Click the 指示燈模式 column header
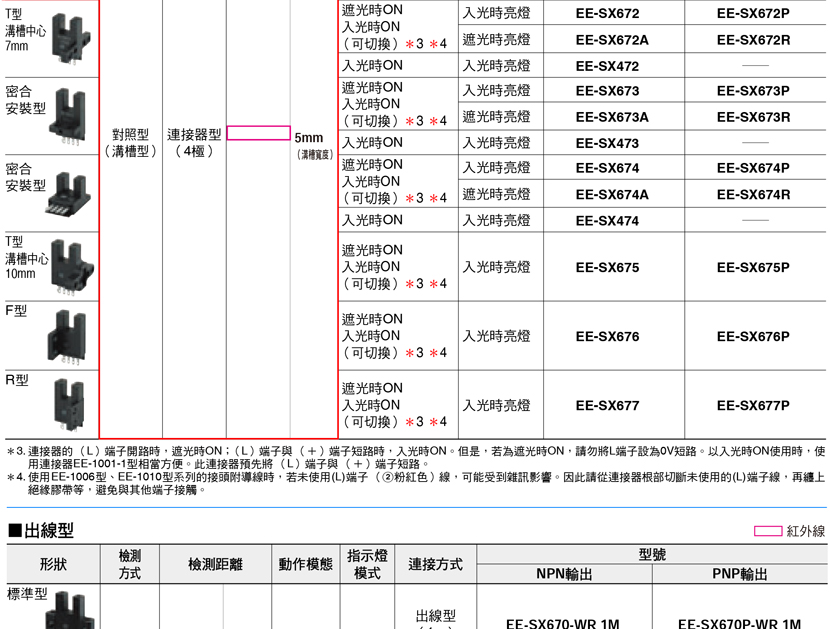Viewport: 830px width, 629px height. tap(367, 564)
